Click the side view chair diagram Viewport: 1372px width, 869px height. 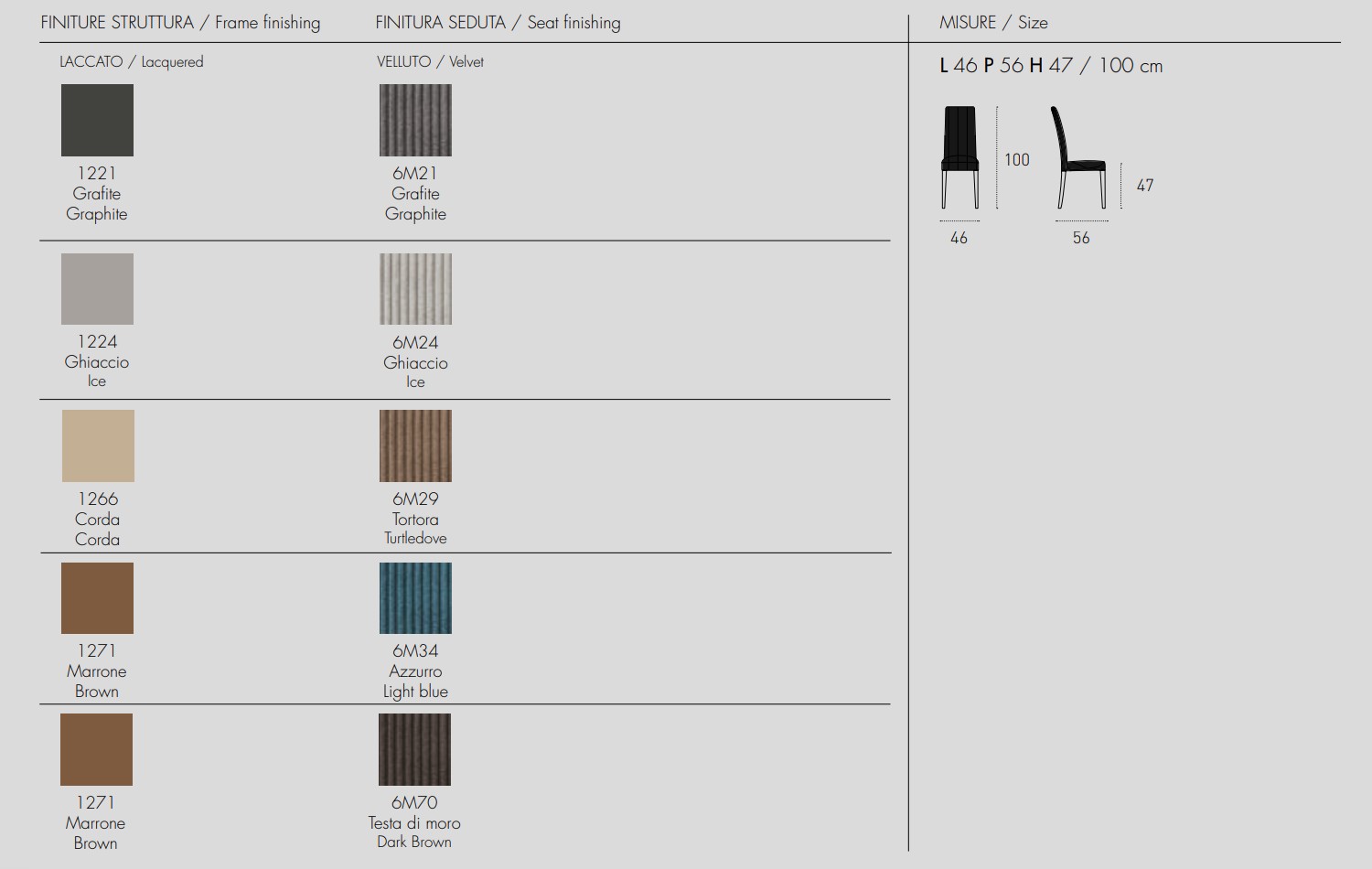point(1079,157)
